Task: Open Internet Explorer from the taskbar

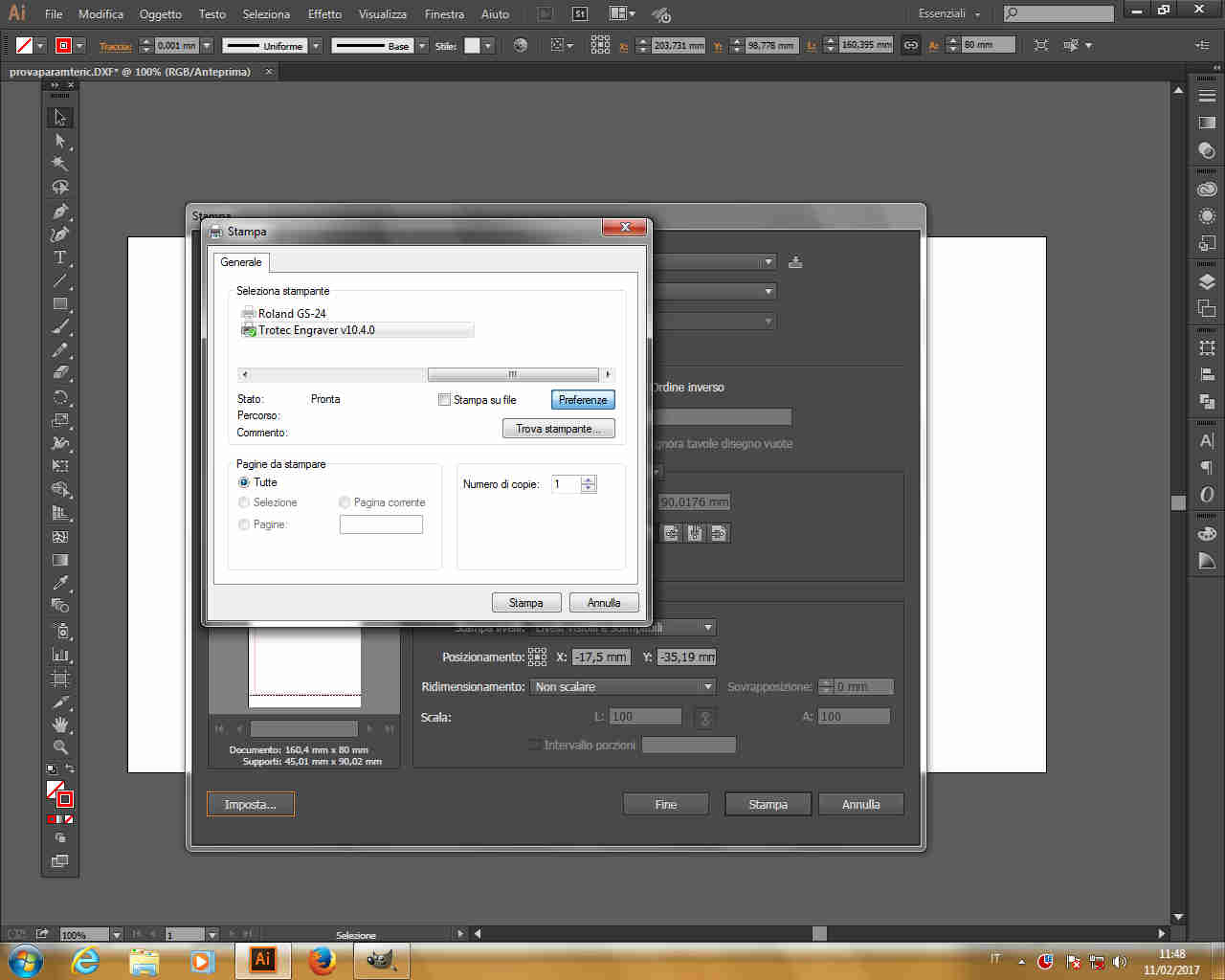Action: (x=85, y=960)
